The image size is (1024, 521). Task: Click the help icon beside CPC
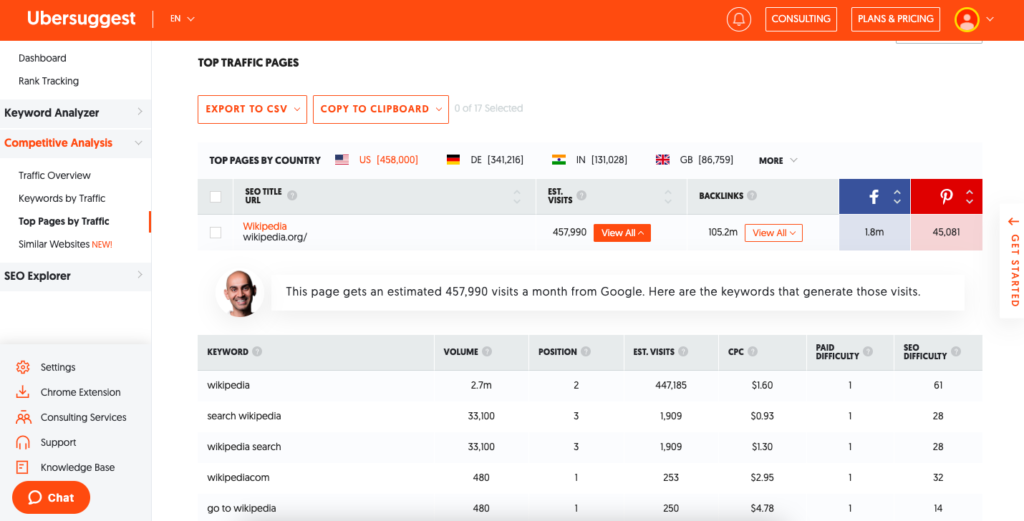coord(752,351)
